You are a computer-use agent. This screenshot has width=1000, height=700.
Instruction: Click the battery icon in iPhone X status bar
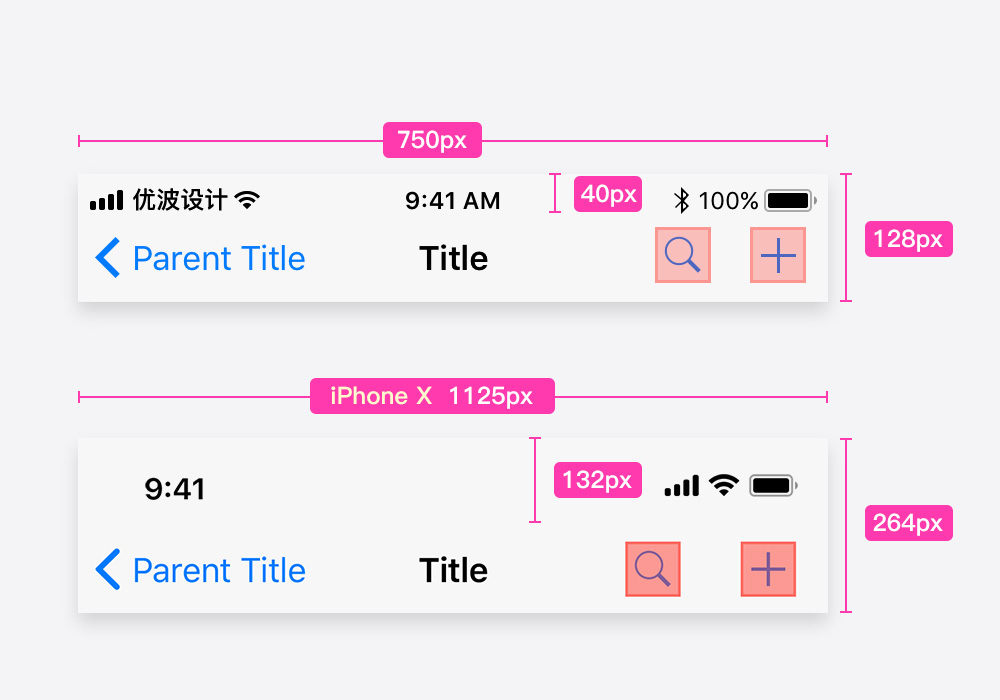tap(772, 486)
